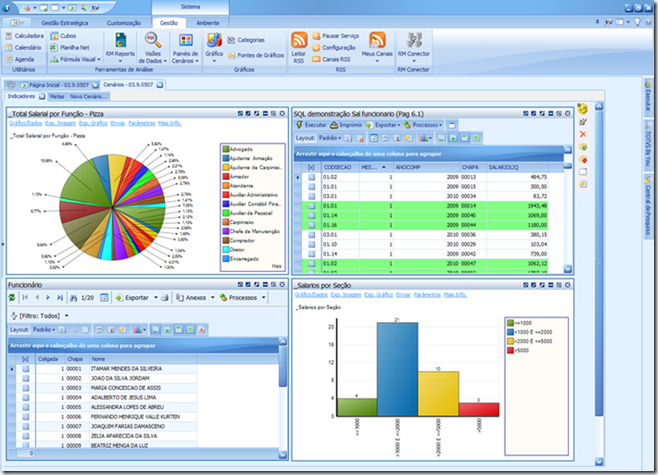Image resolution: width=658 pixels, height=475 pixels.
Task: Print the Funcionário list
Action: coord(165,298)
